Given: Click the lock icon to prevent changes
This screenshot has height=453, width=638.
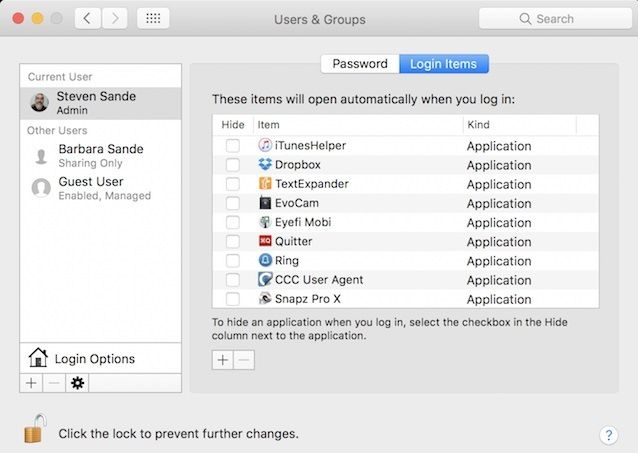Looking at the screenshot, I should [x=34, y=430].
